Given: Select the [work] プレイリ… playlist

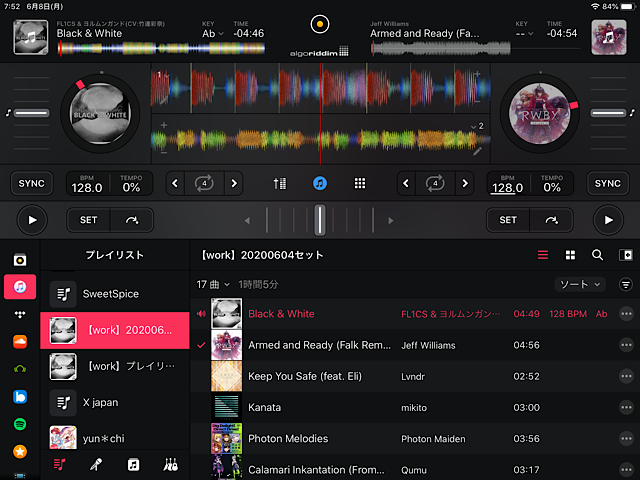Looking at the screenshot, I should (115, 366).
